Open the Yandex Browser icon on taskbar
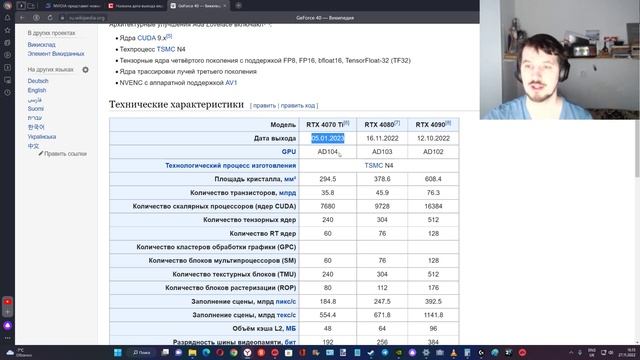Screen dimensions: 640x360 pos(247,352)
